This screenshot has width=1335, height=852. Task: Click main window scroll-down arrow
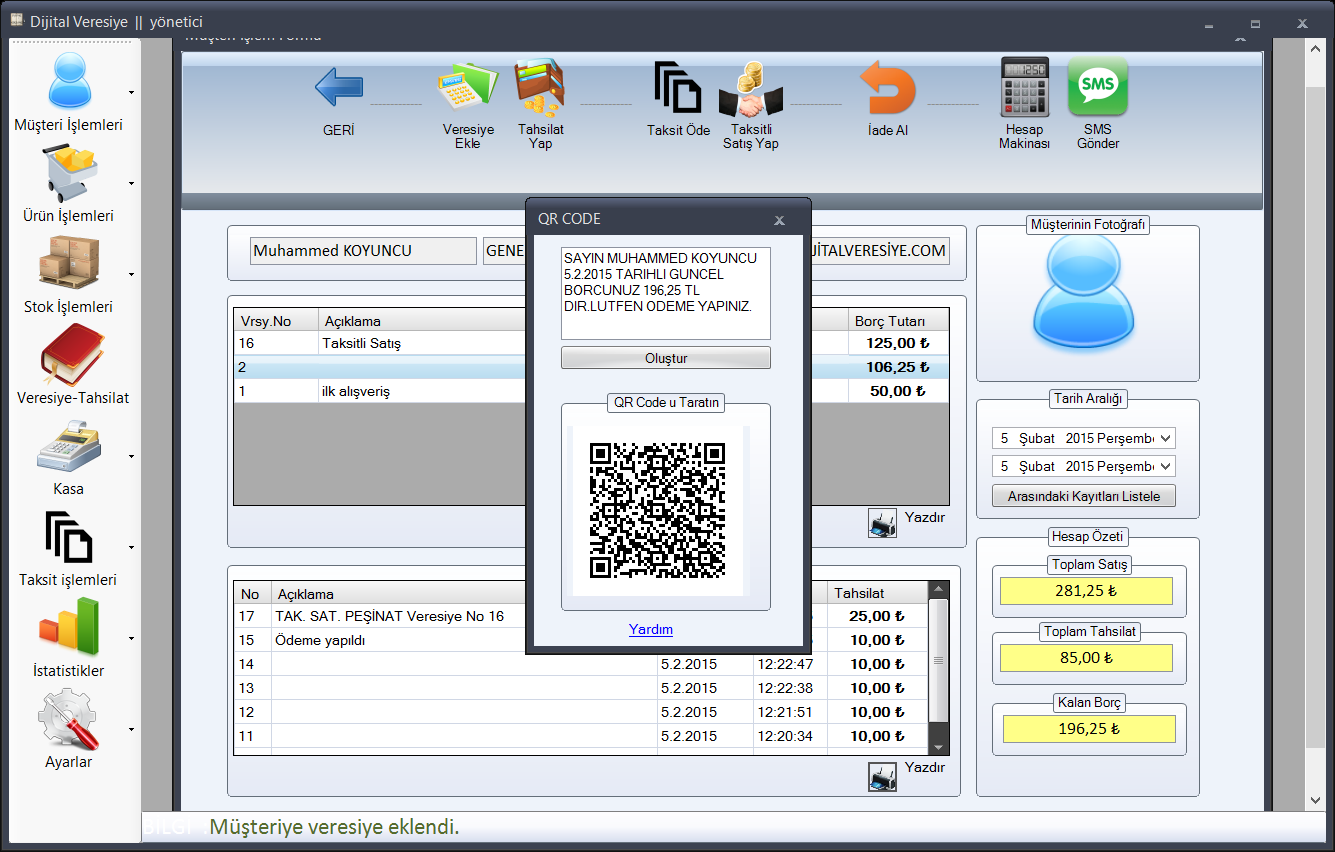coord(1316,800)
